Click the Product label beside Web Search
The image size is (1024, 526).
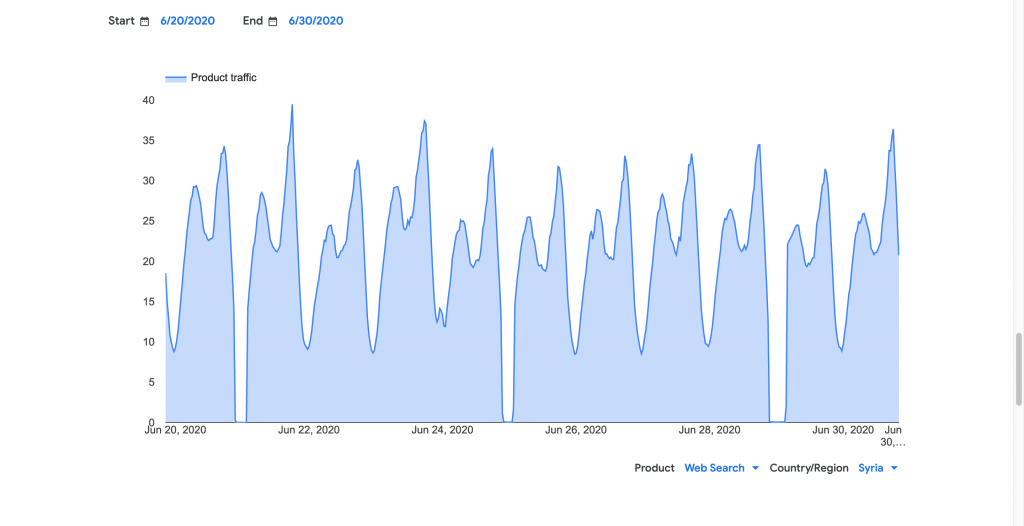(x=654, y=468)
